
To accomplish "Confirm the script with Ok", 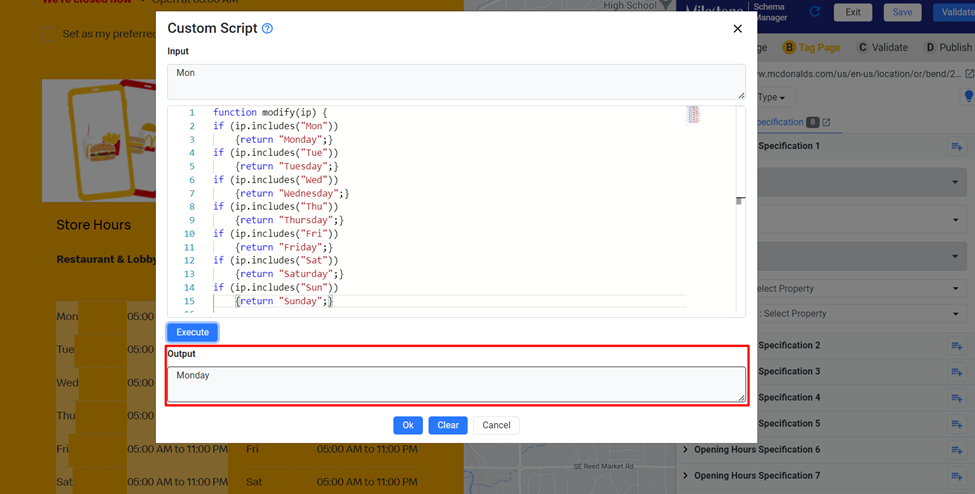I will pyautogui.click(x=408, y=425).
